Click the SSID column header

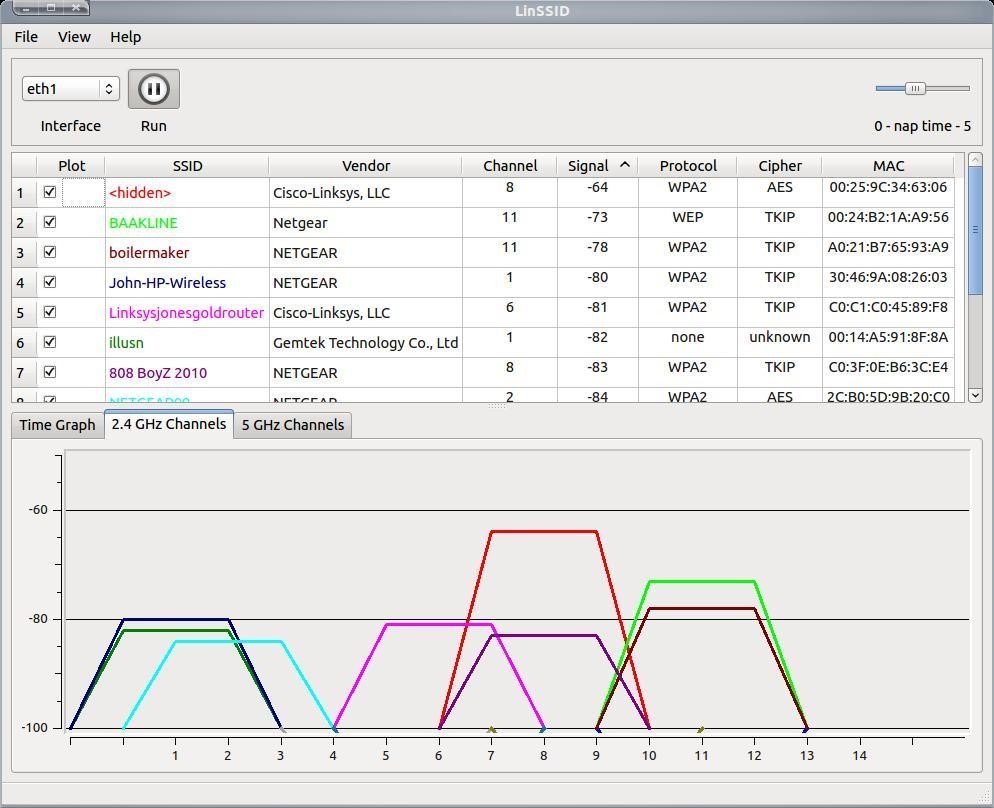point(187,166)
